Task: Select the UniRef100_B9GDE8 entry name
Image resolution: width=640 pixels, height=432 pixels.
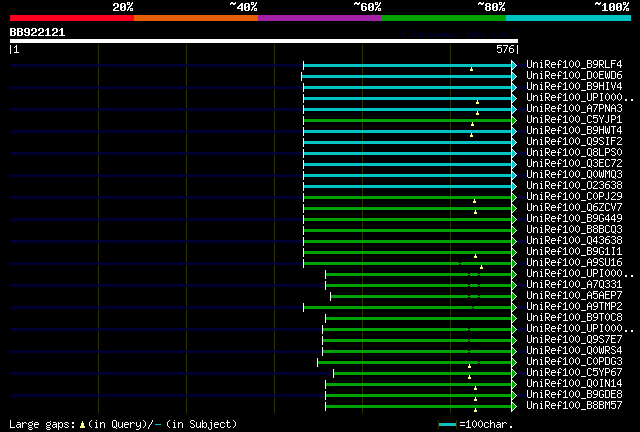Action: point(574,395)
